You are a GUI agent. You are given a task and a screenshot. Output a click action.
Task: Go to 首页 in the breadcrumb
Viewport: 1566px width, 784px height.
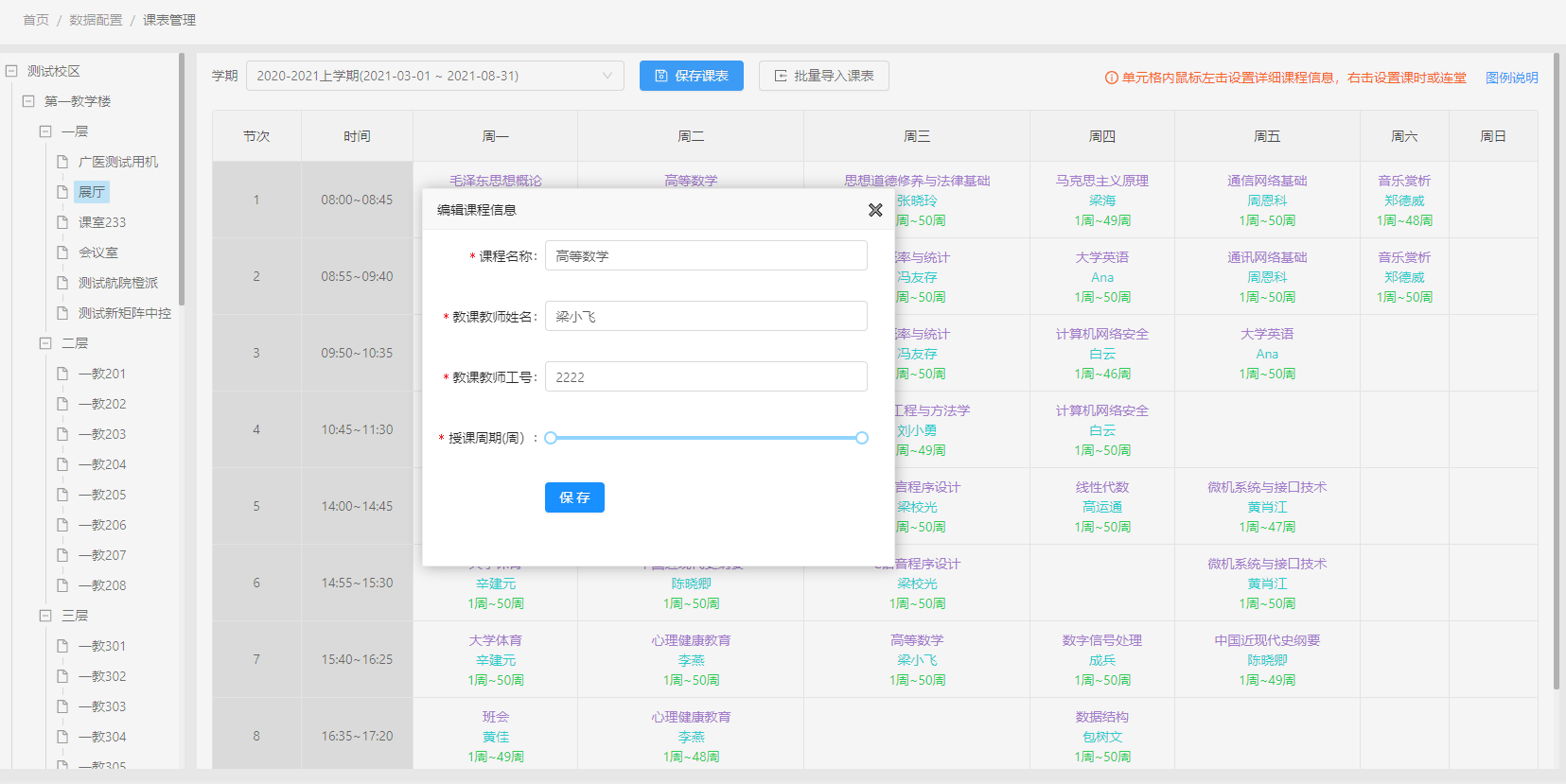click(36, 20)
